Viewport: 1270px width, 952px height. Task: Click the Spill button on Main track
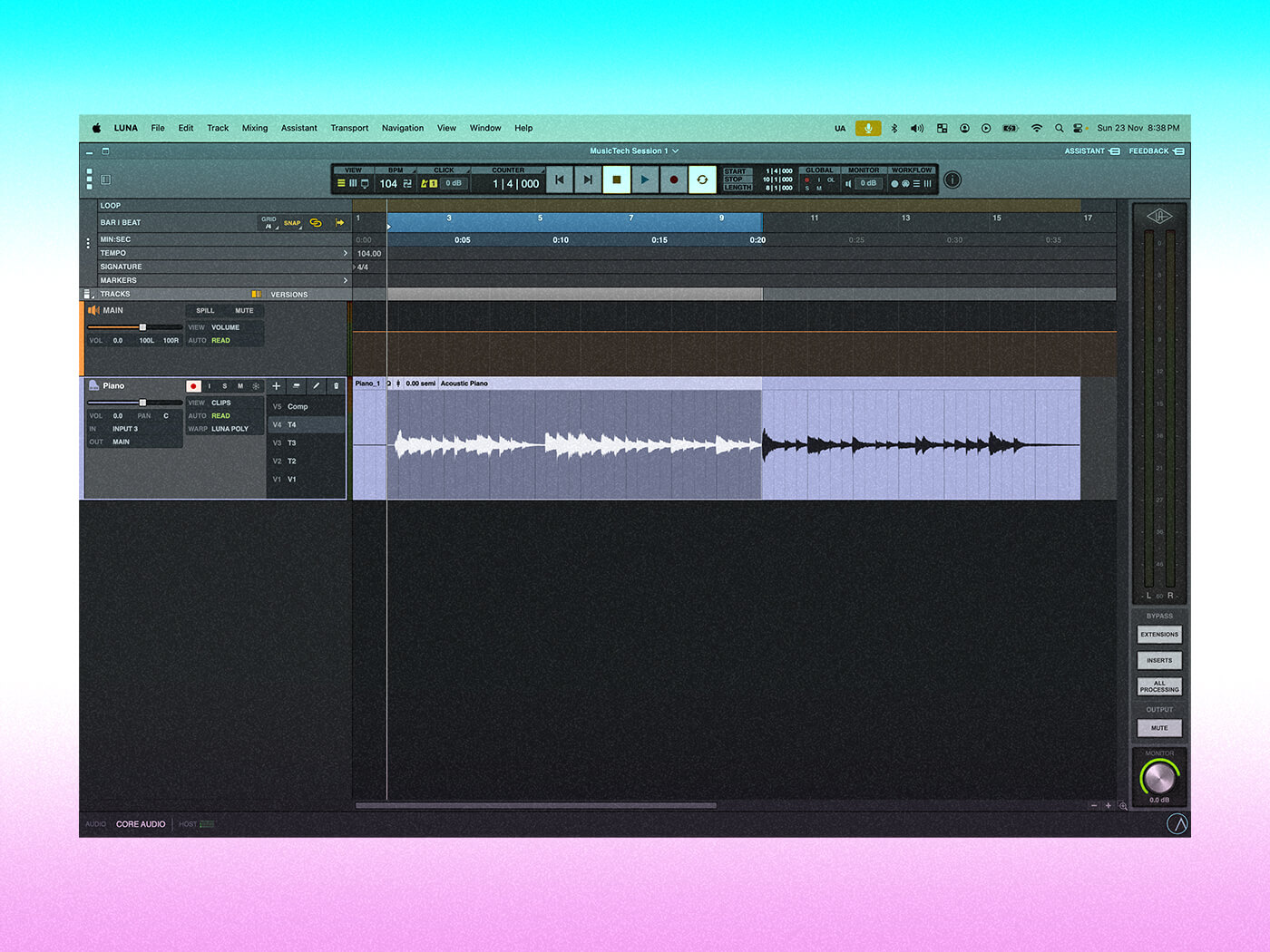pos(205,311)
